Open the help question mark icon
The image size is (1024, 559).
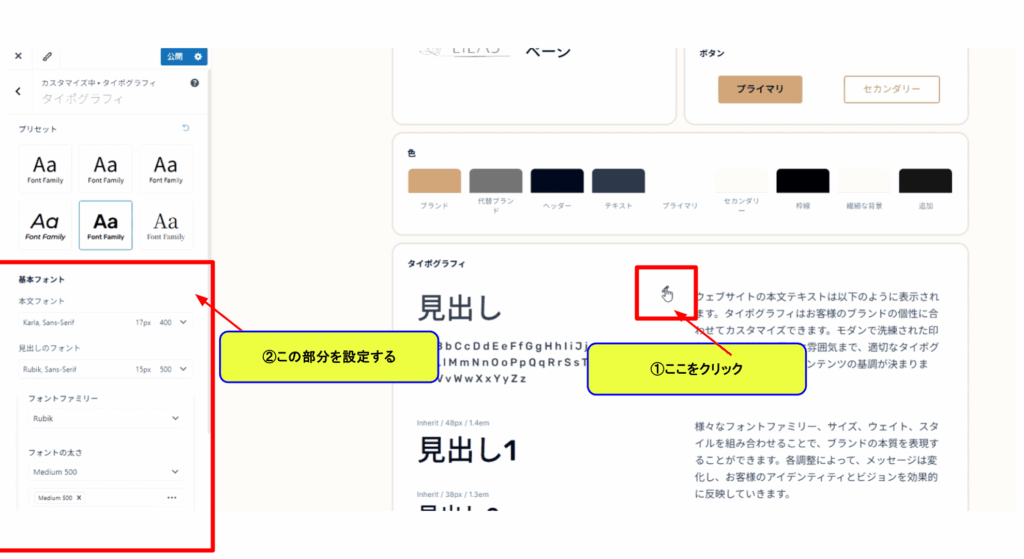(x=195, y=83)
